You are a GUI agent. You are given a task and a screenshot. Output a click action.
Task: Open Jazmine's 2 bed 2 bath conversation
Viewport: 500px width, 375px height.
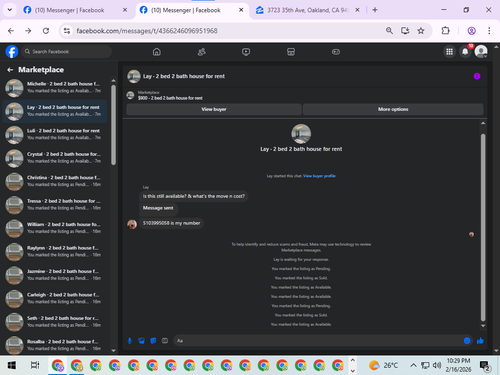[x=55, y=275]
